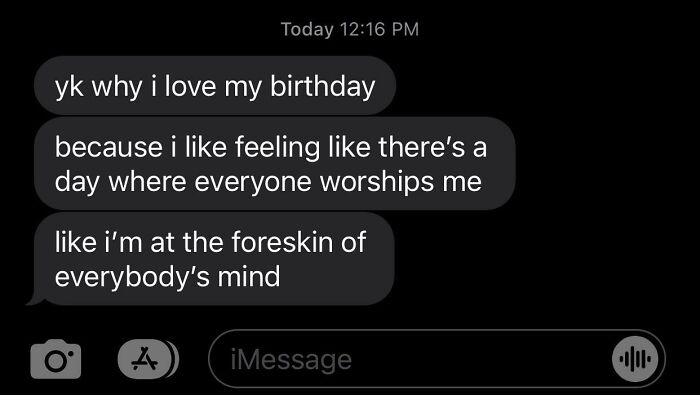Click the "12:16 PM" time text
Image resolution: width=700 pixels, height=395 pixels.
click(379, 29)
